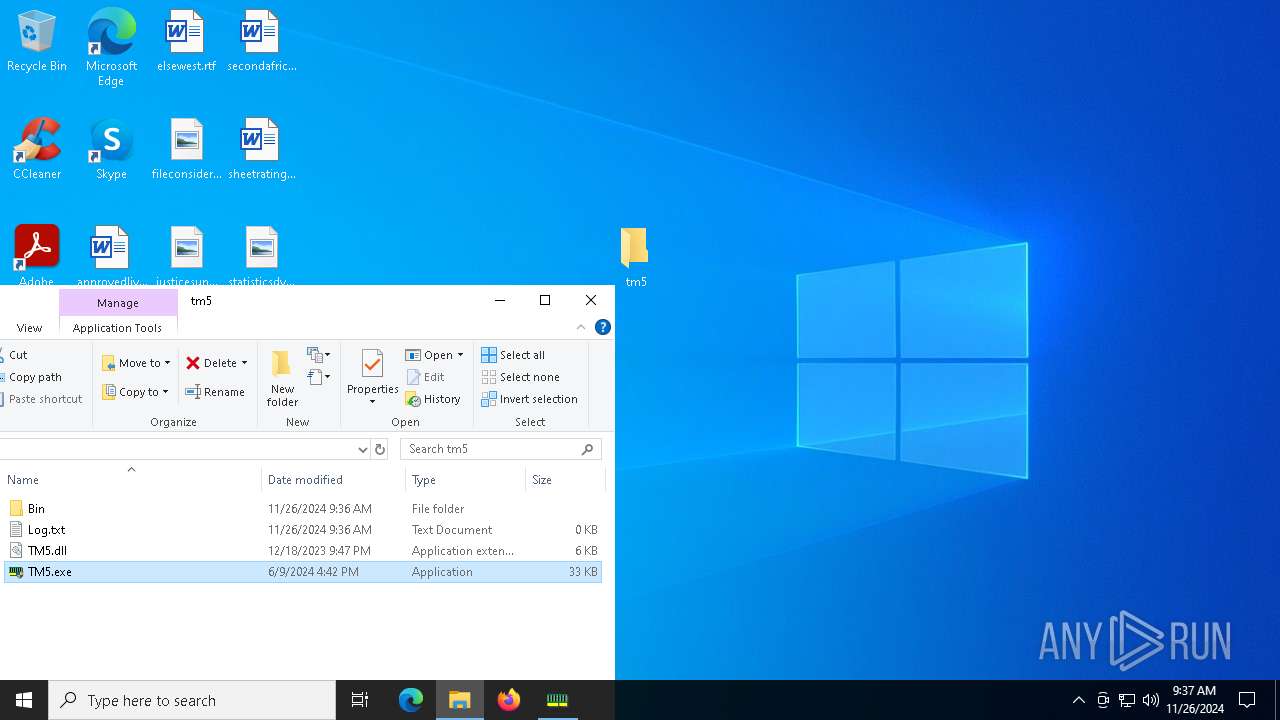1280x720 pixels.
Task: Open the New item dropdown
Action: click(x=319, y=355)
